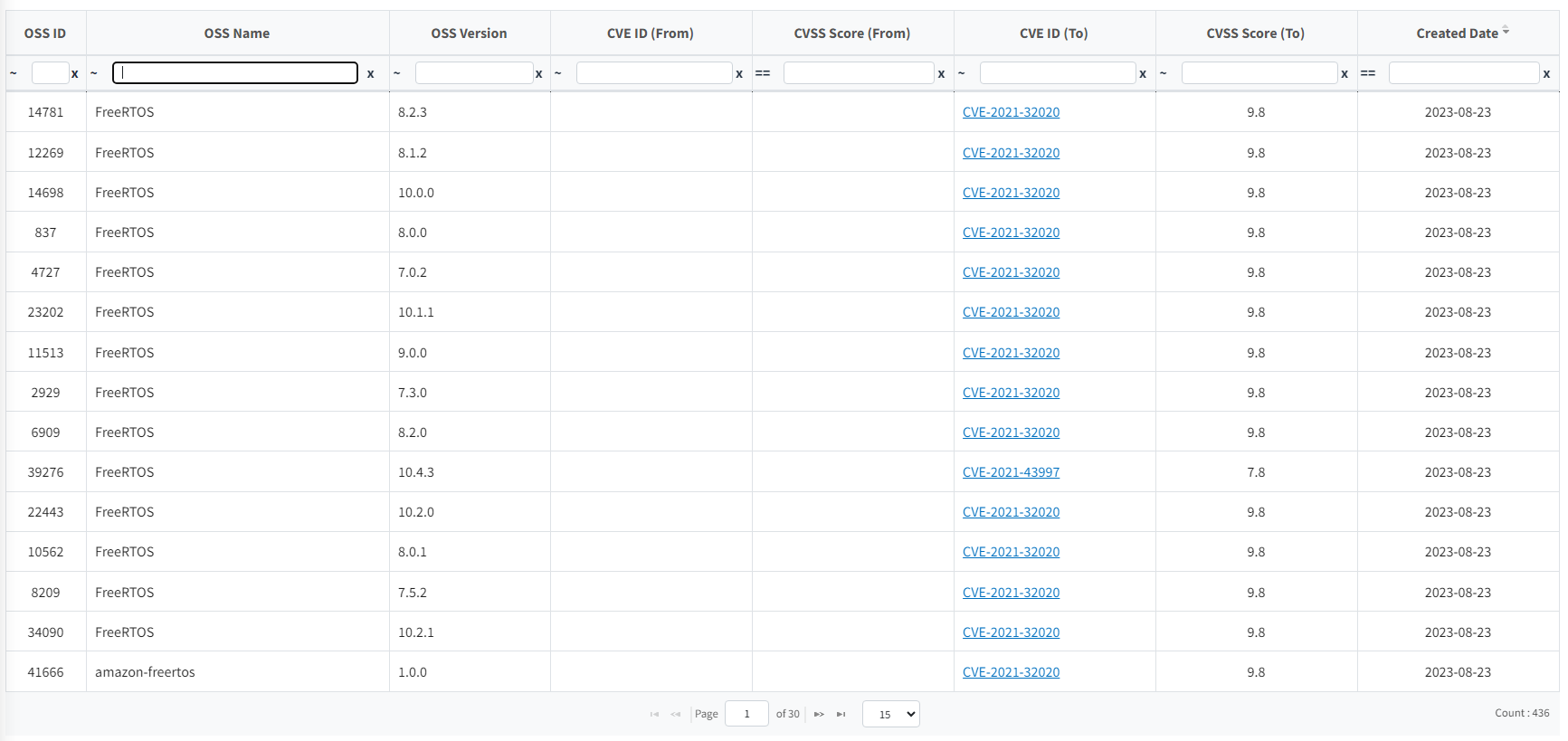Go to the previous page of results
This screenshot has height=741, width=1568.
point(676,715)
